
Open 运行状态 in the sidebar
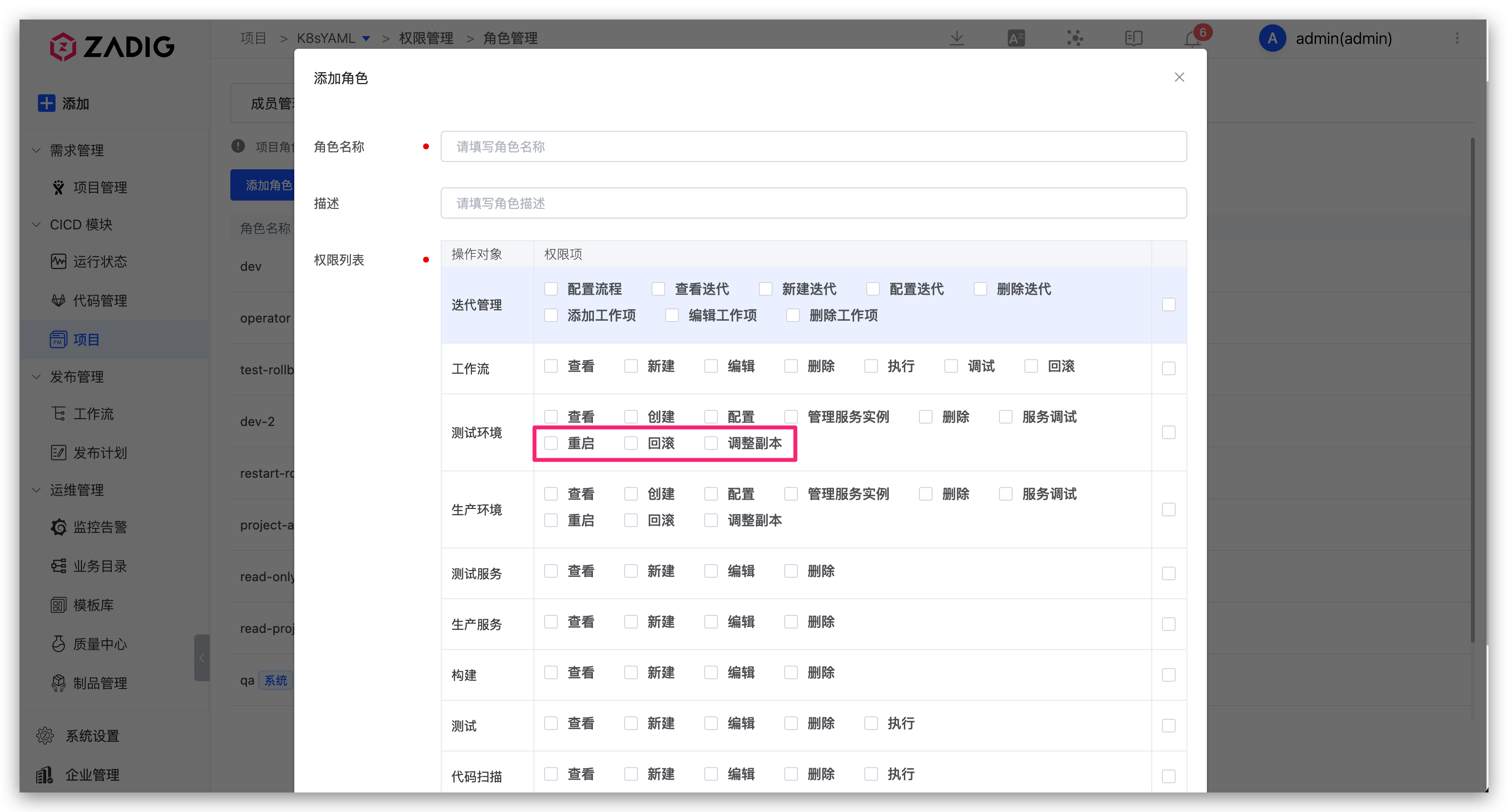pos(100,261)
